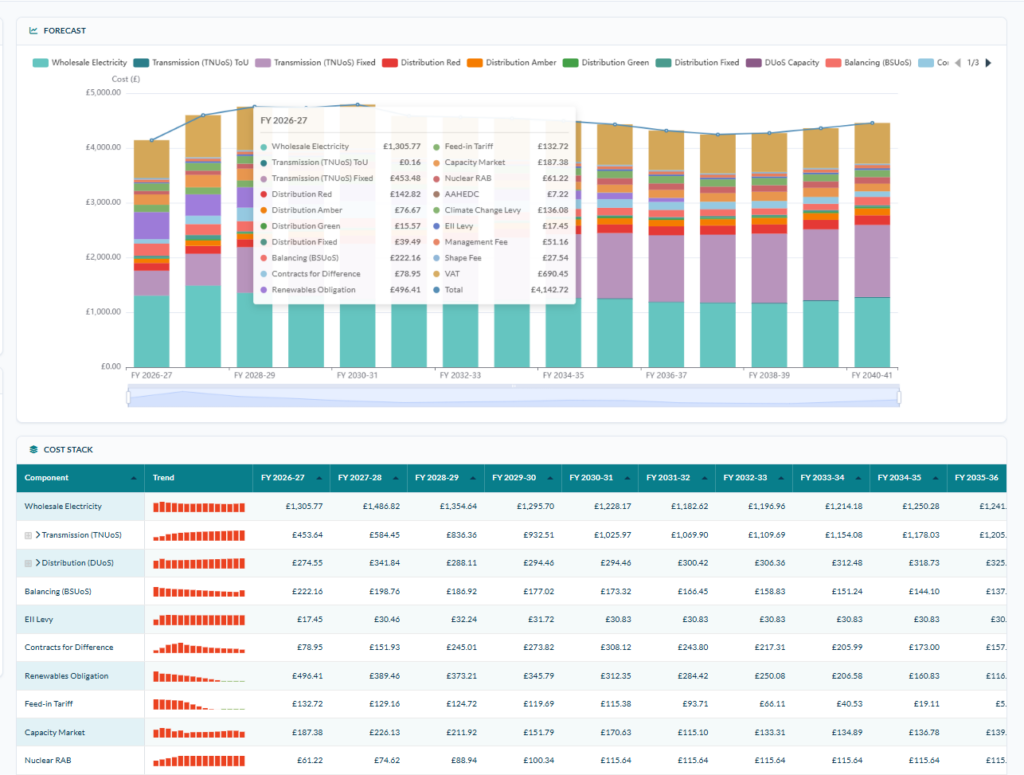Click the chart zoom range slider bar
Screen dimensions: 1024x775
[x=513, y=397]
